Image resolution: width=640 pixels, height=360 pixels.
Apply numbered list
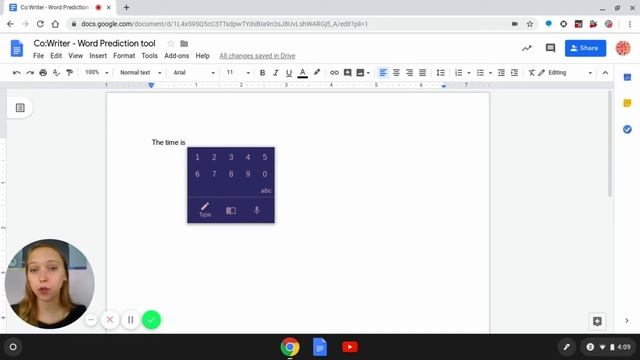(459, 73)
